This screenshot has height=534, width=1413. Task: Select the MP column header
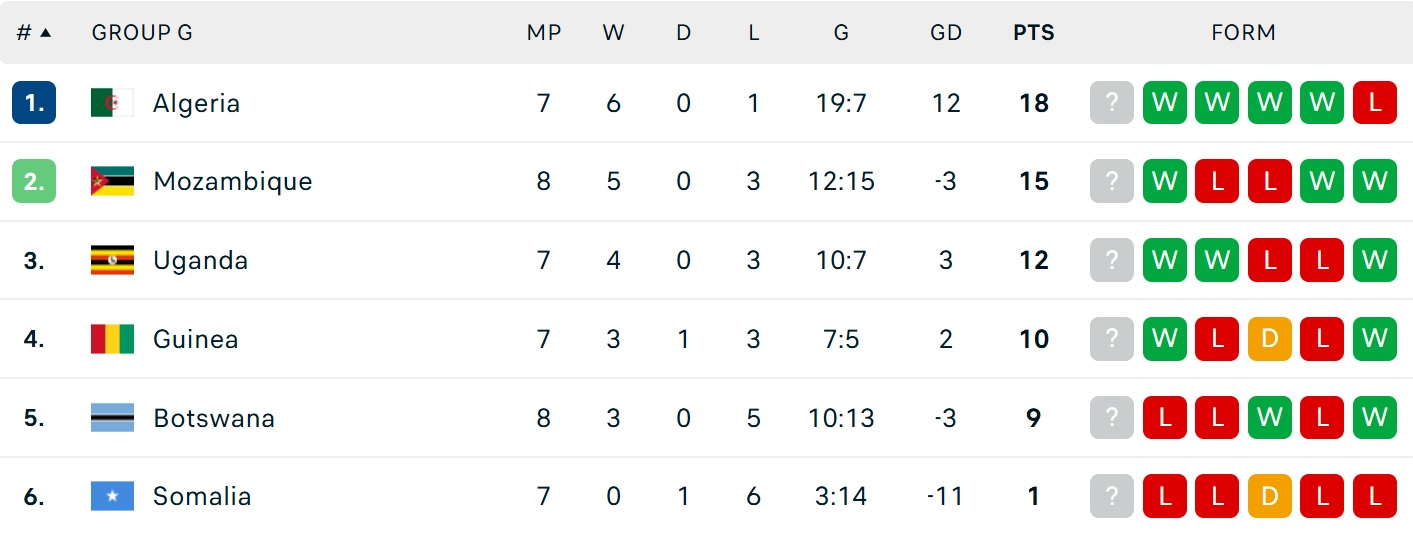[544, 32]
